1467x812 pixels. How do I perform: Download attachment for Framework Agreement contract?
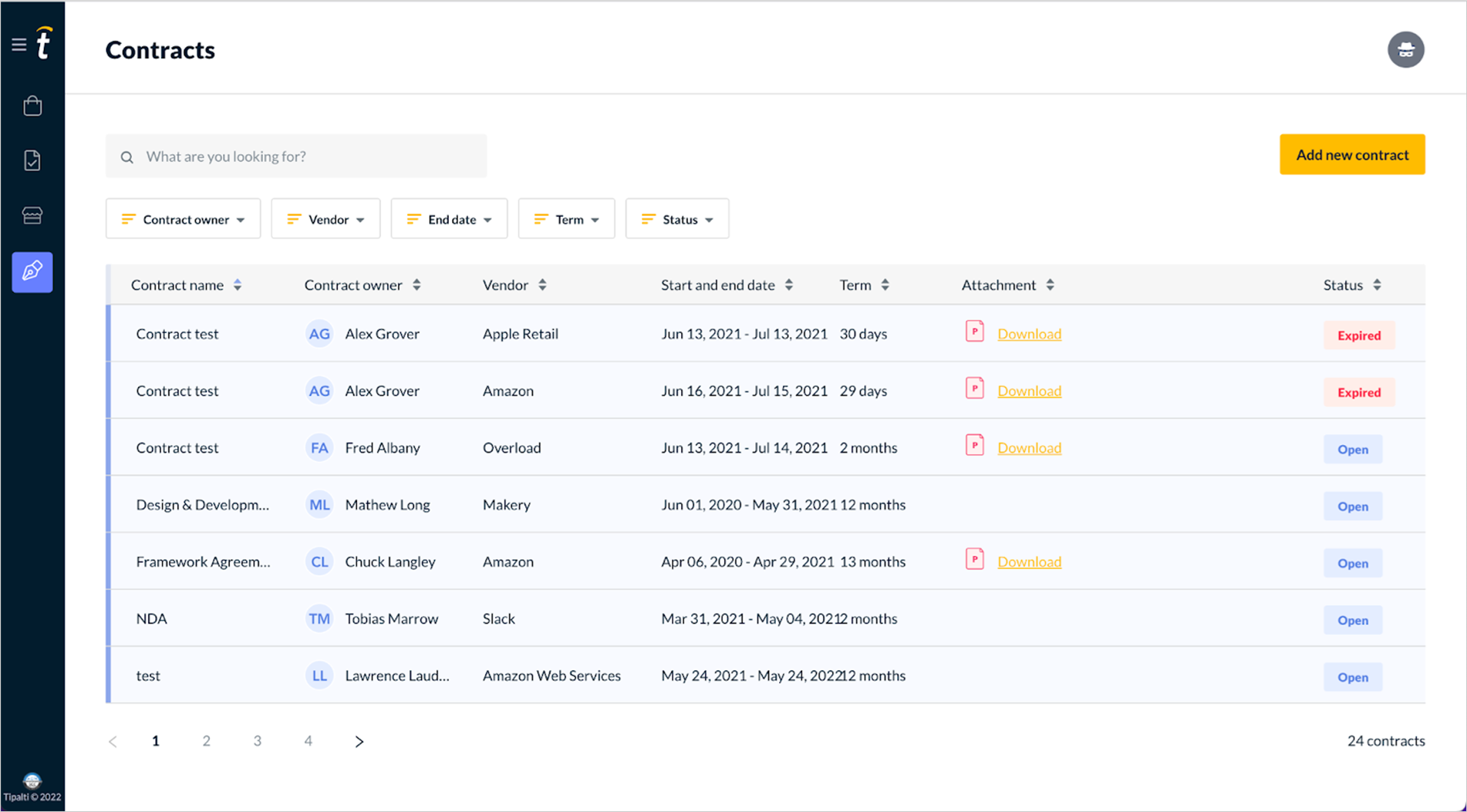click(1030, 562)
